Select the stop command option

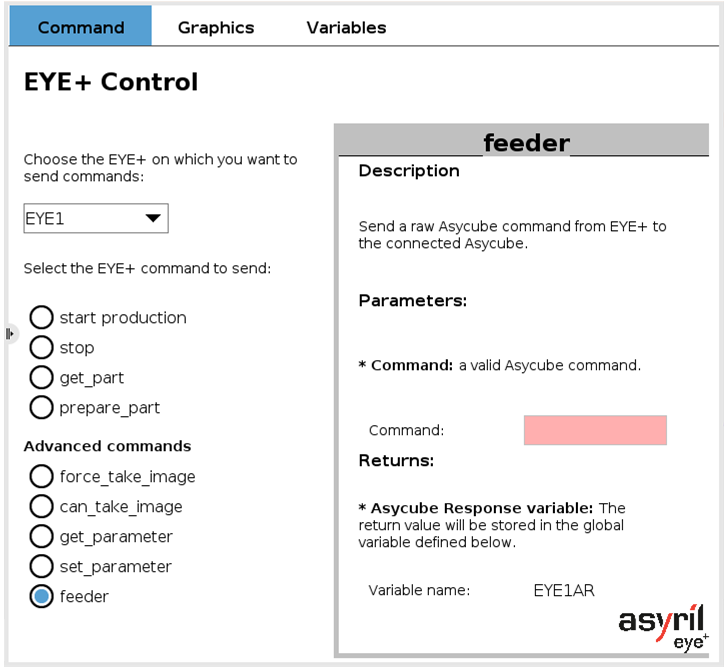(41, 348)
